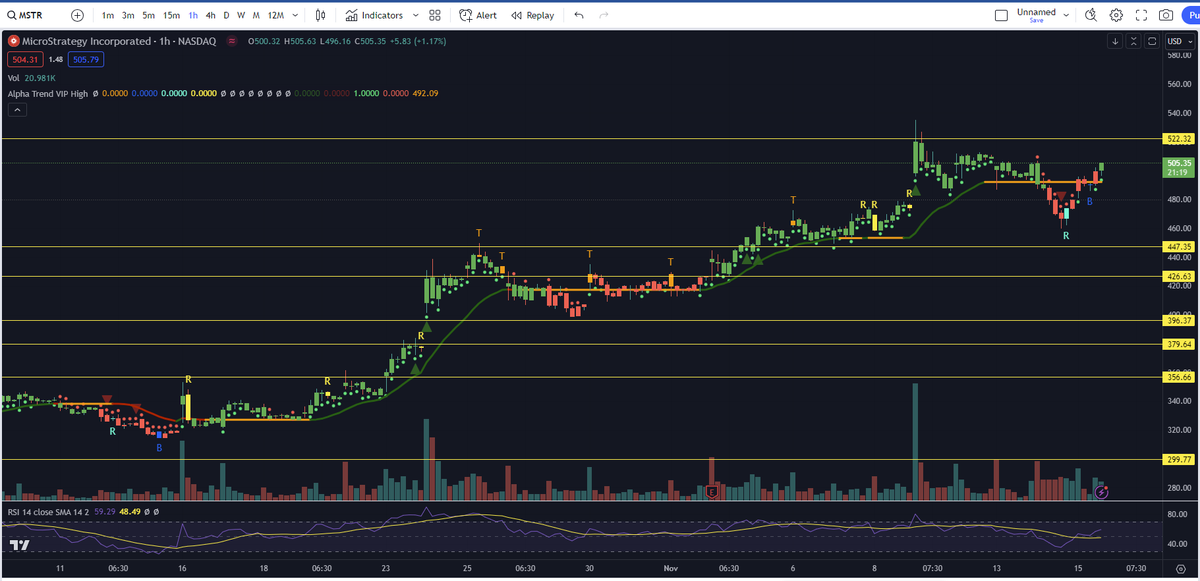The image size is (1200, 581).
Task: Click the 522.32 price level label
Action: tap(1179, 139)
